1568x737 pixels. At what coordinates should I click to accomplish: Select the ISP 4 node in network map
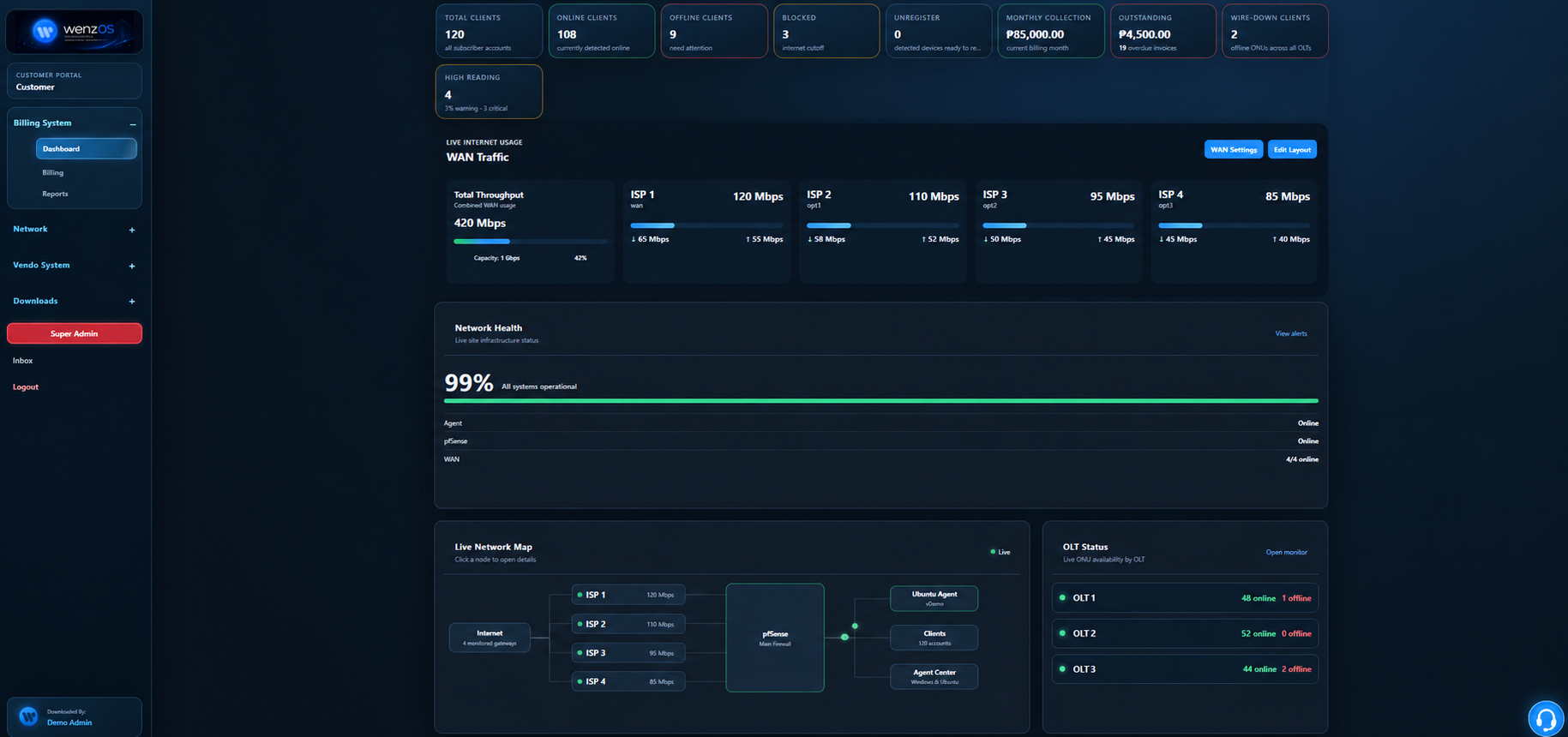coord(628,681)
